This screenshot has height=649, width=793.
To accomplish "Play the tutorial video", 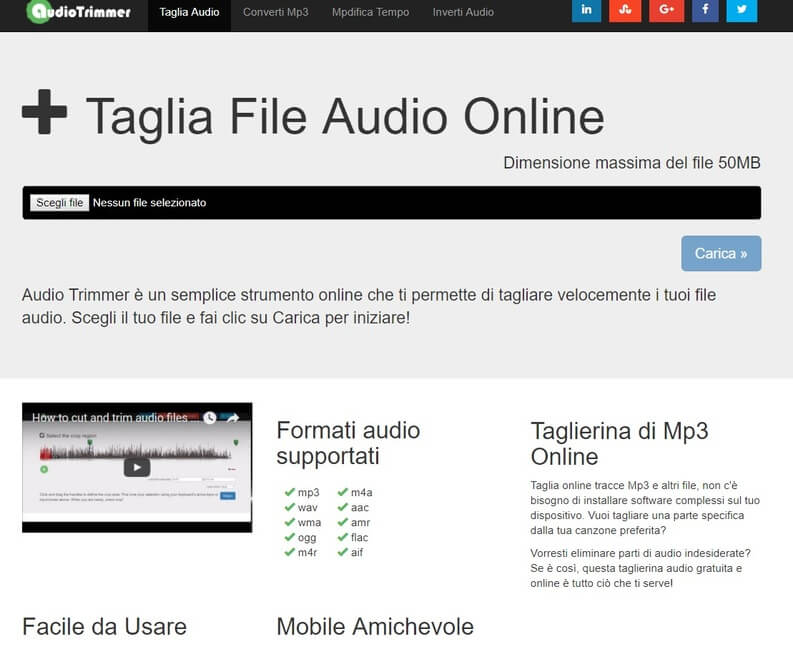I will 137,467.
